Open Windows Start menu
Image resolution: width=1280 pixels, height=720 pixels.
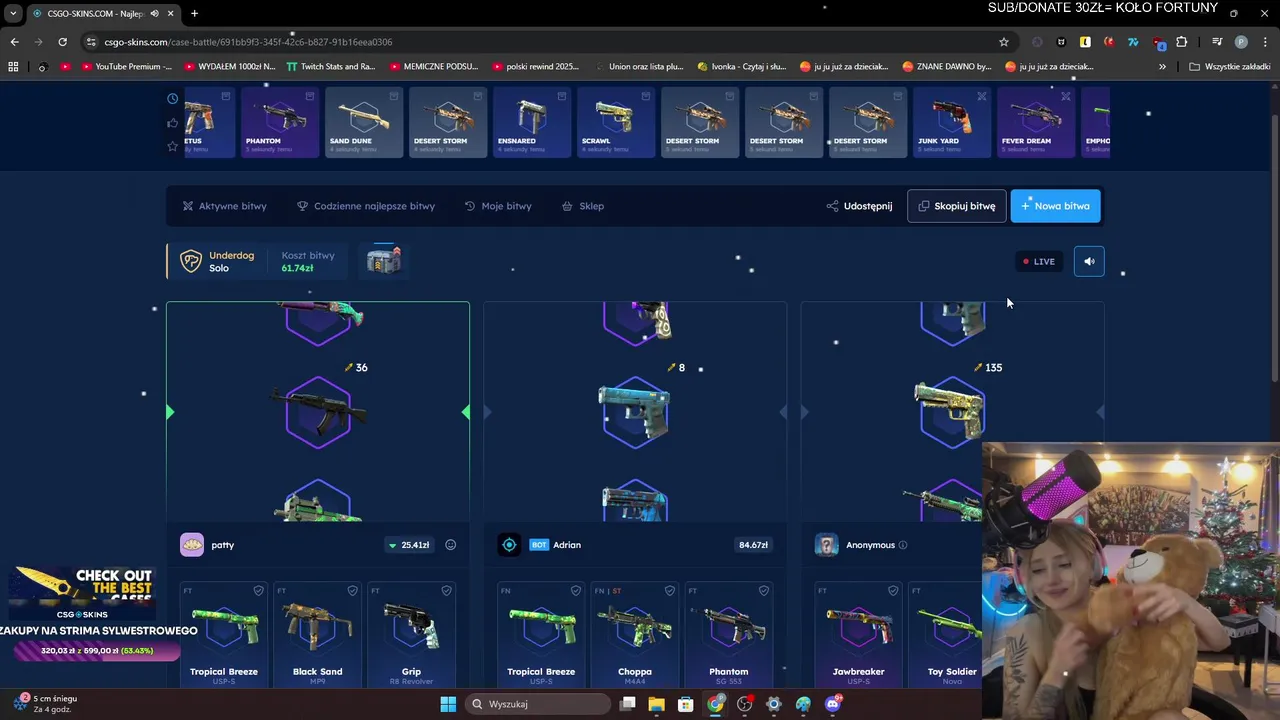[448, 704]
